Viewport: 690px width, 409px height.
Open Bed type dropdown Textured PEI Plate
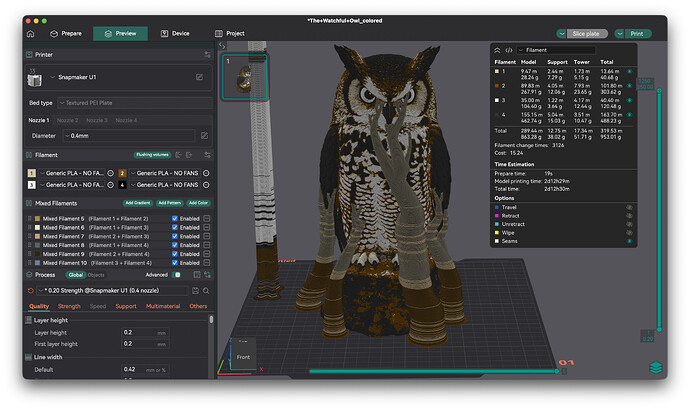[135, 103]
